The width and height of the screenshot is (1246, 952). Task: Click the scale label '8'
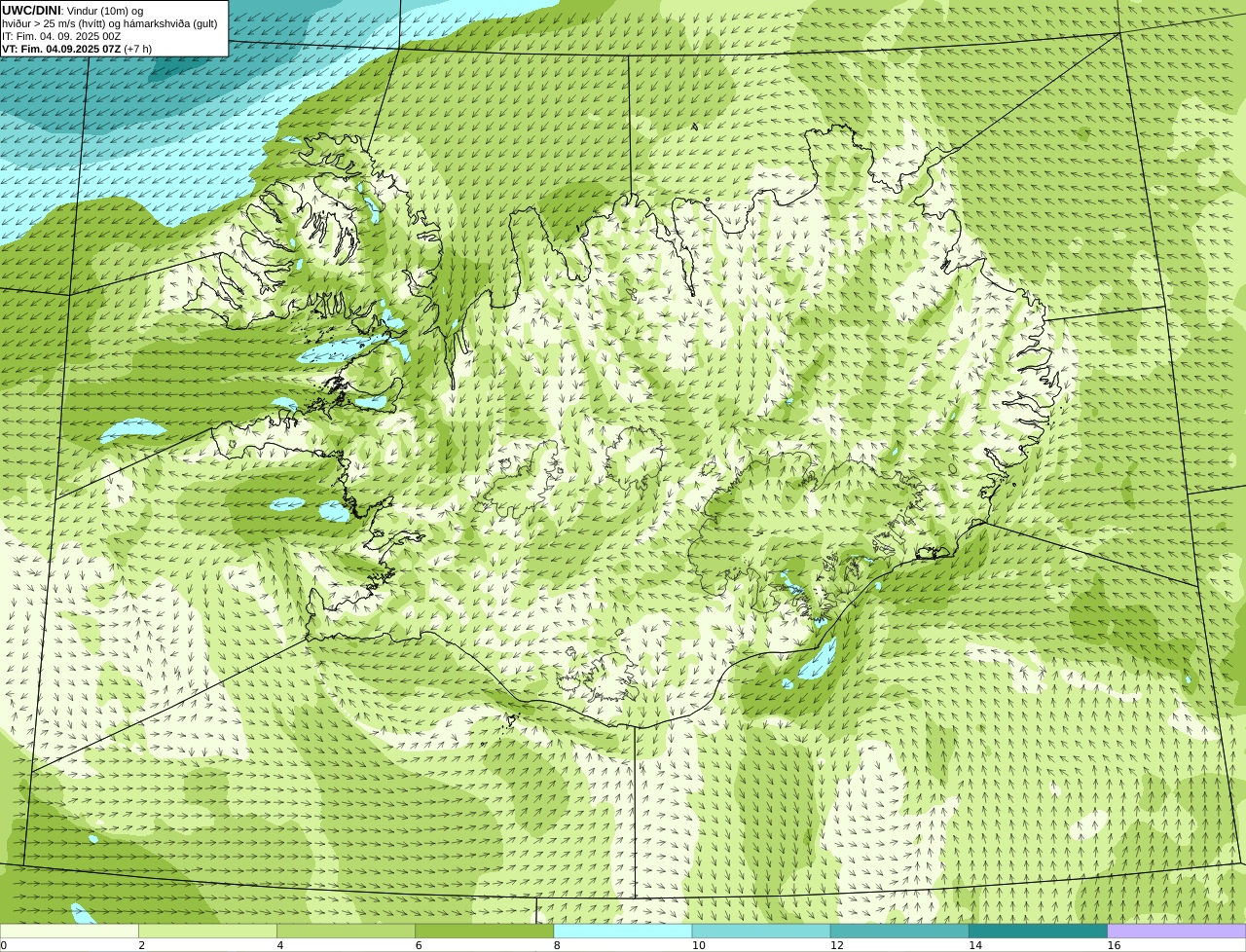tap(557, 945)
